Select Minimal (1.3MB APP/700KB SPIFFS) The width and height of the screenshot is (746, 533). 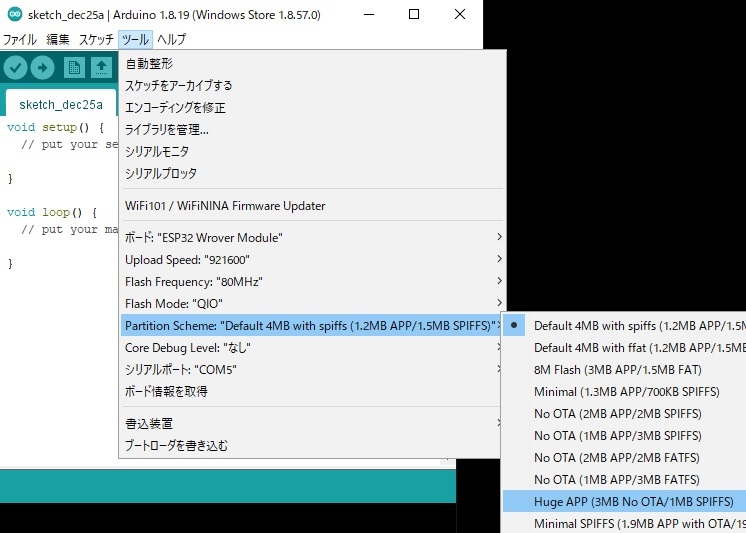[x=624, y=392]
